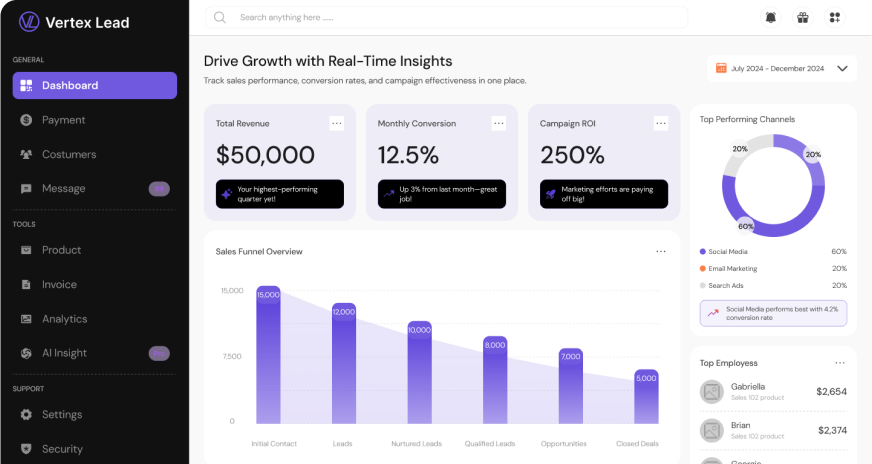Click the notification bell icon
The height and width of the screenshot is (464, 872).
tap(770, 17)
